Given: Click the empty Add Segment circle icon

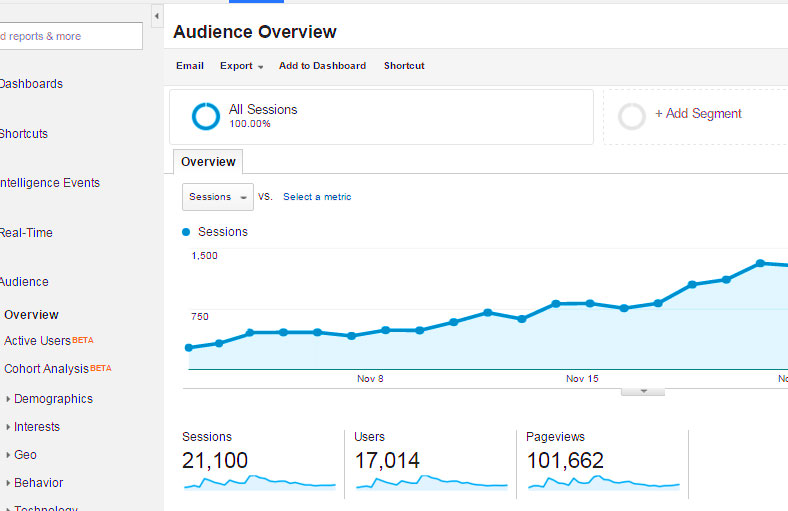Looking at the screenshot, I should click(x=632, y=117).
